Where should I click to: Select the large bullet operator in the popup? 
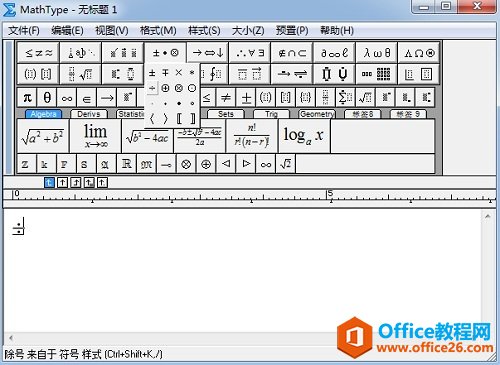[179, 104]
